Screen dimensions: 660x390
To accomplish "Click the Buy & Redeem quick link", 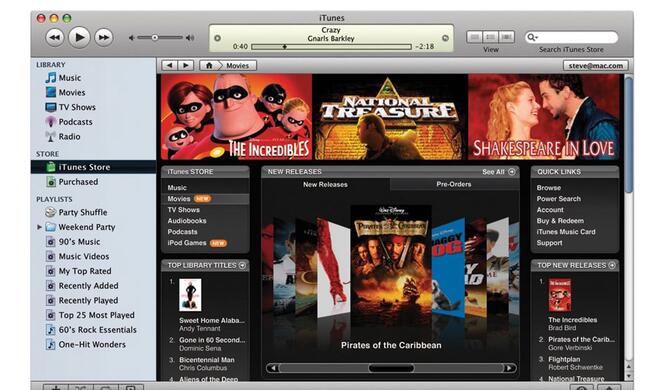I will [x=560, y=220].
